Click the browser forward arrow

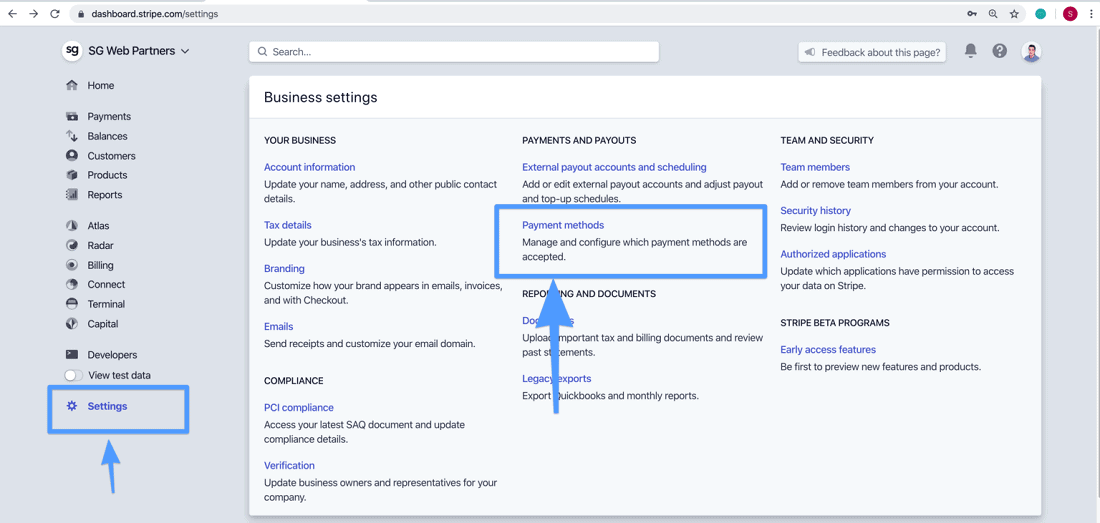[34, 13]
